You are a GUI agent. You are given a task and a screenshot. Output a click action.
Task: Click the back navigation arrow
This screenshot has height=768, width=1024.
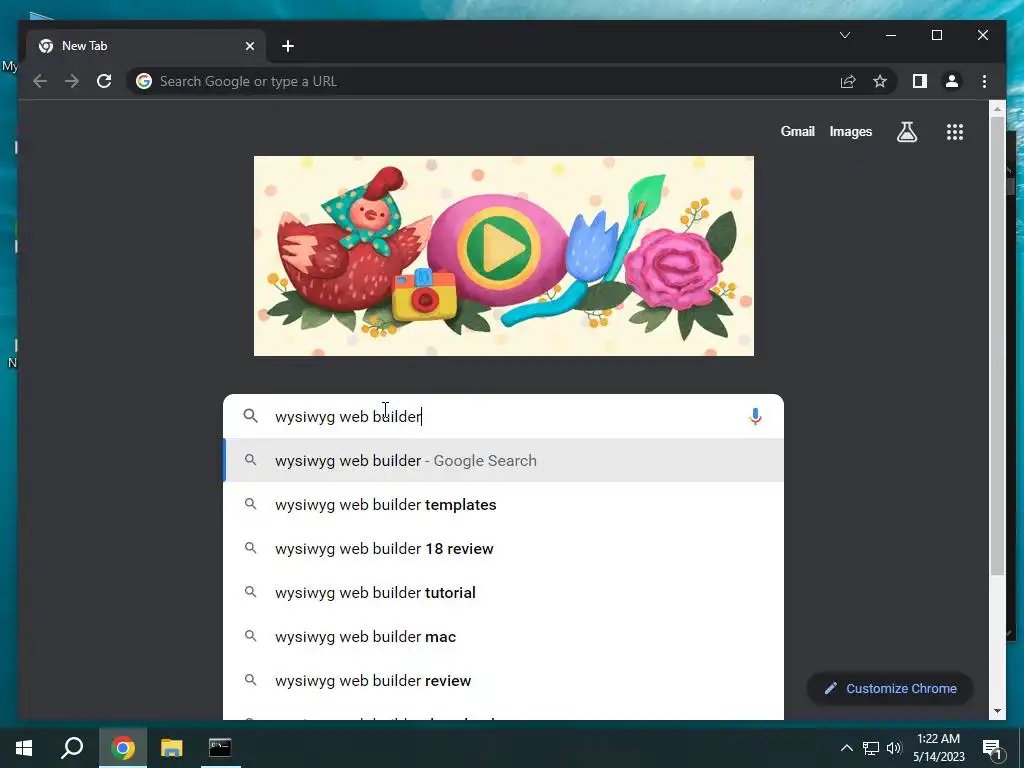click(40, 81)
